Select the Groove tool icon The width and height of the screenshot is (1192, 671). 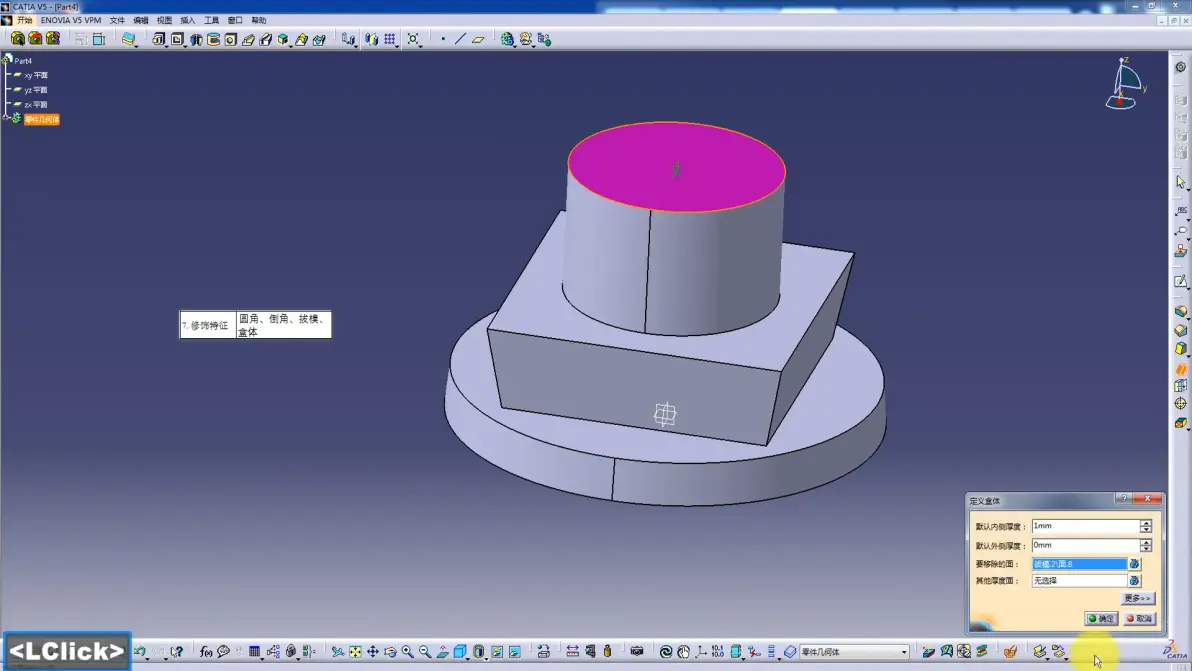tap(214, 39)
